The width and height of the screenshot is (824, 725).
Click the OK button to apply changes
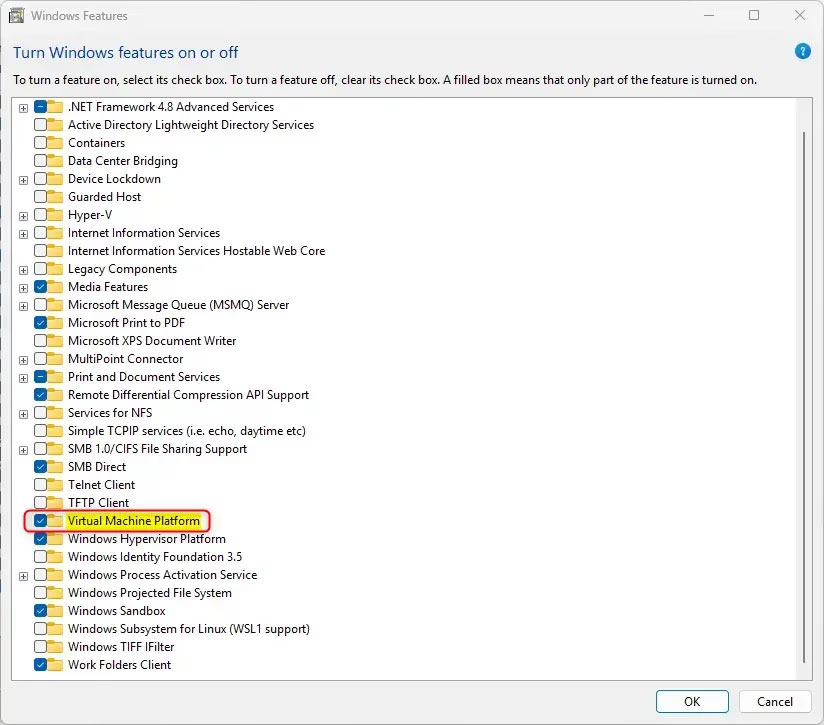[692, 701]
